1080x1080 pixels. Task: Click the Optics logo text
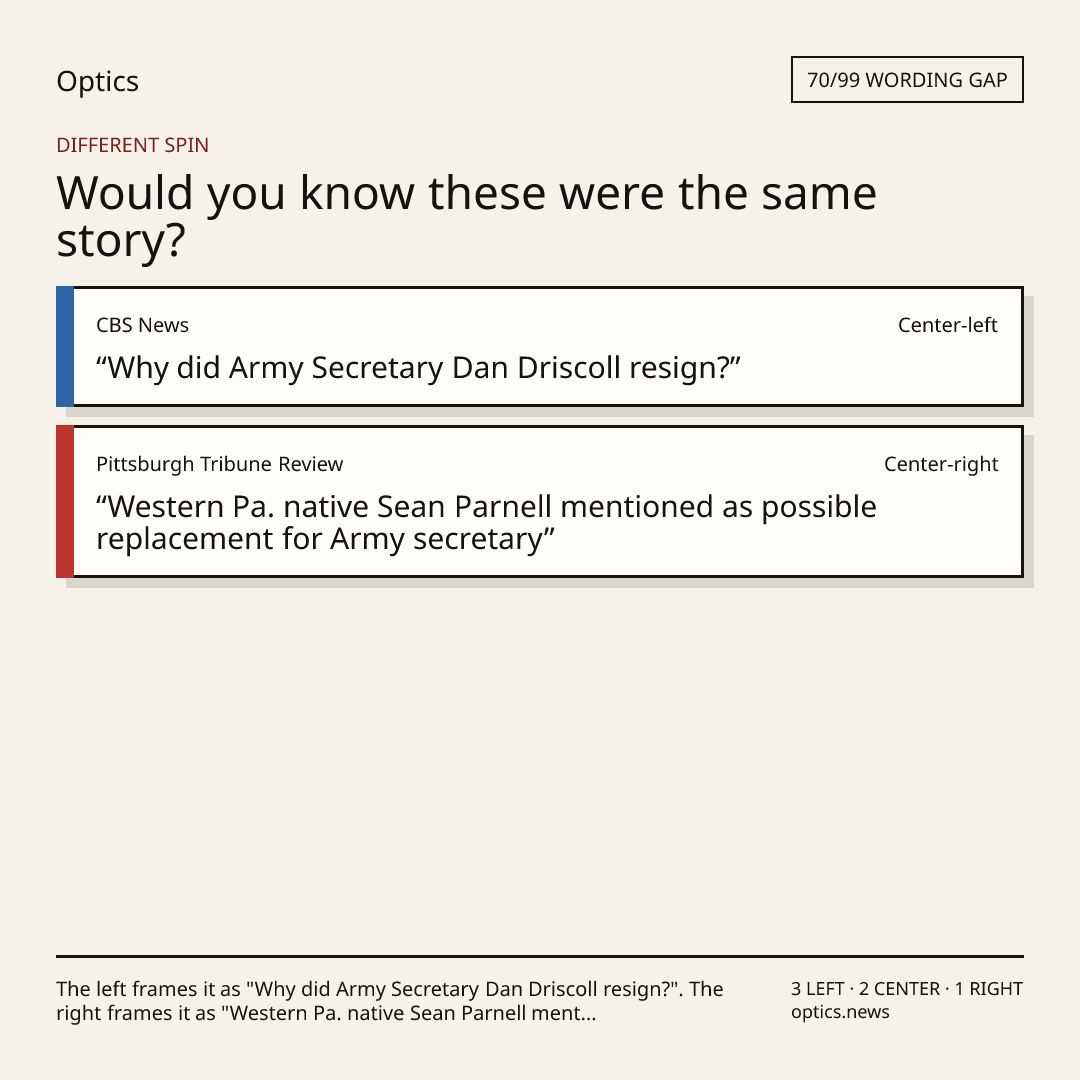pos(97,82)
